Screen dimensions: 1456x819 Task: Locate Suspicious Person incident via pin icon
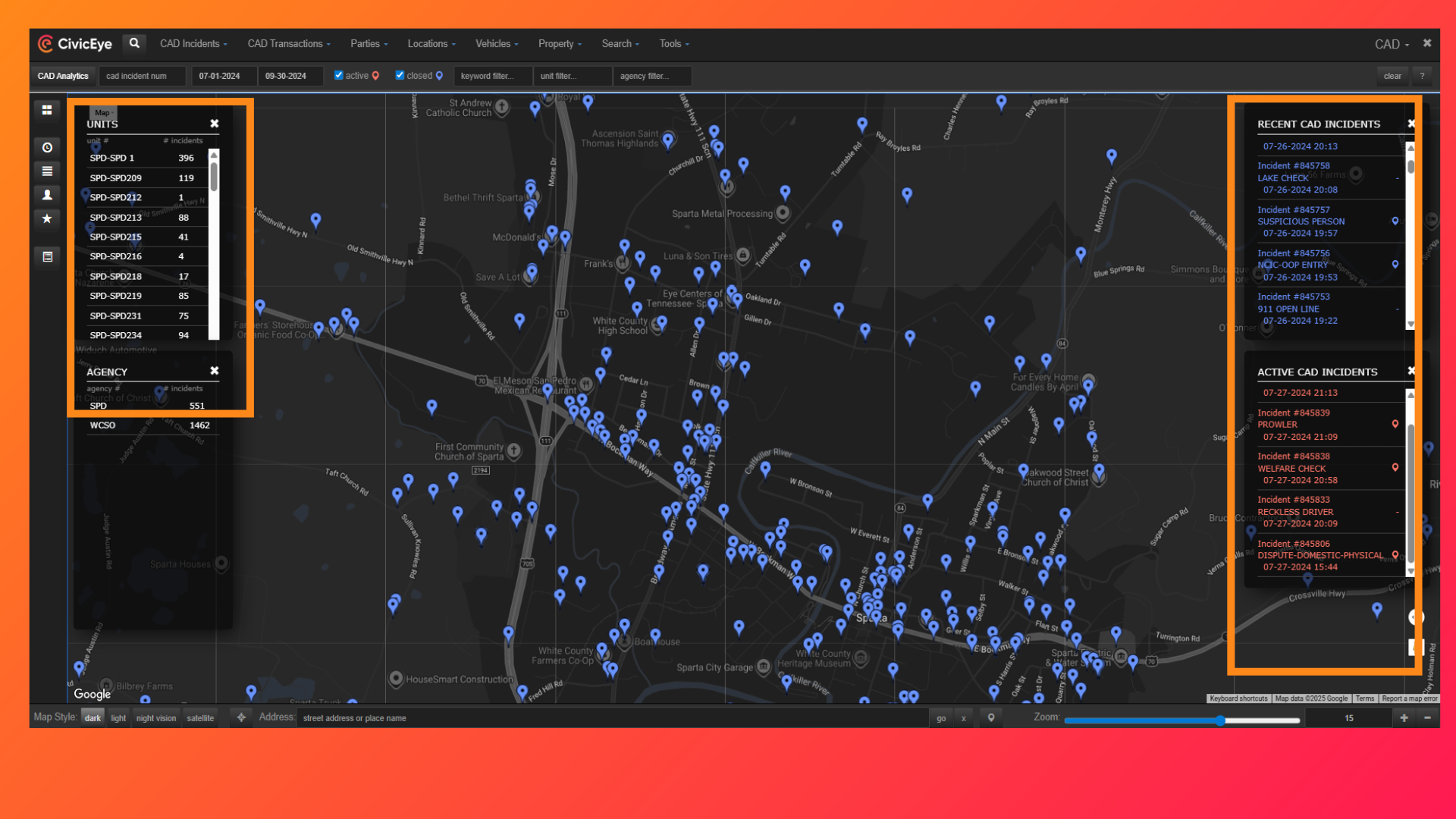pos(1395,221)
